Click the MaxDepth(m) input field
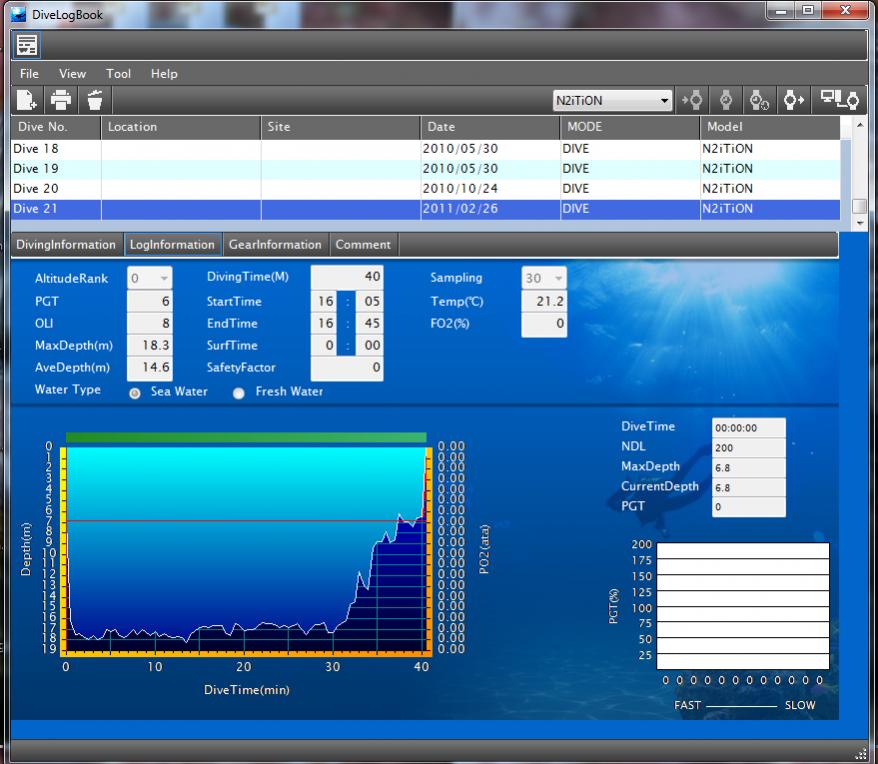This screenshot has height=764, width=878. point(149,345)
